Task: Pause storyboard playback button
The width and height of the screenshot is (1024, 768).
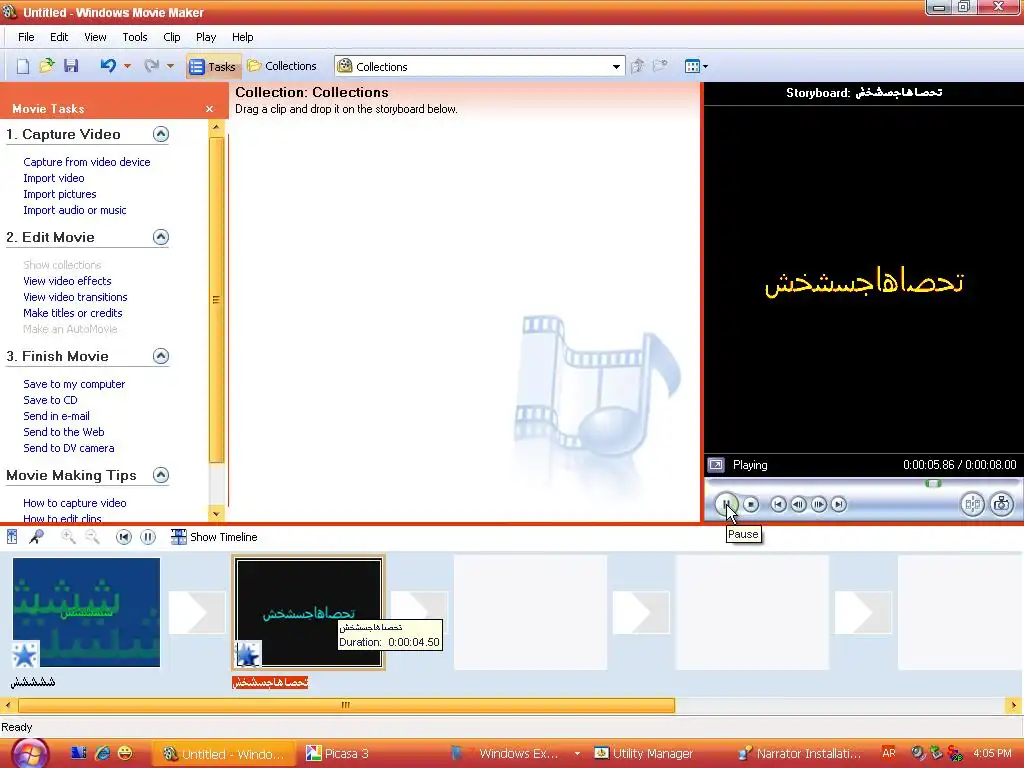Action: click(x=148, y=537)
